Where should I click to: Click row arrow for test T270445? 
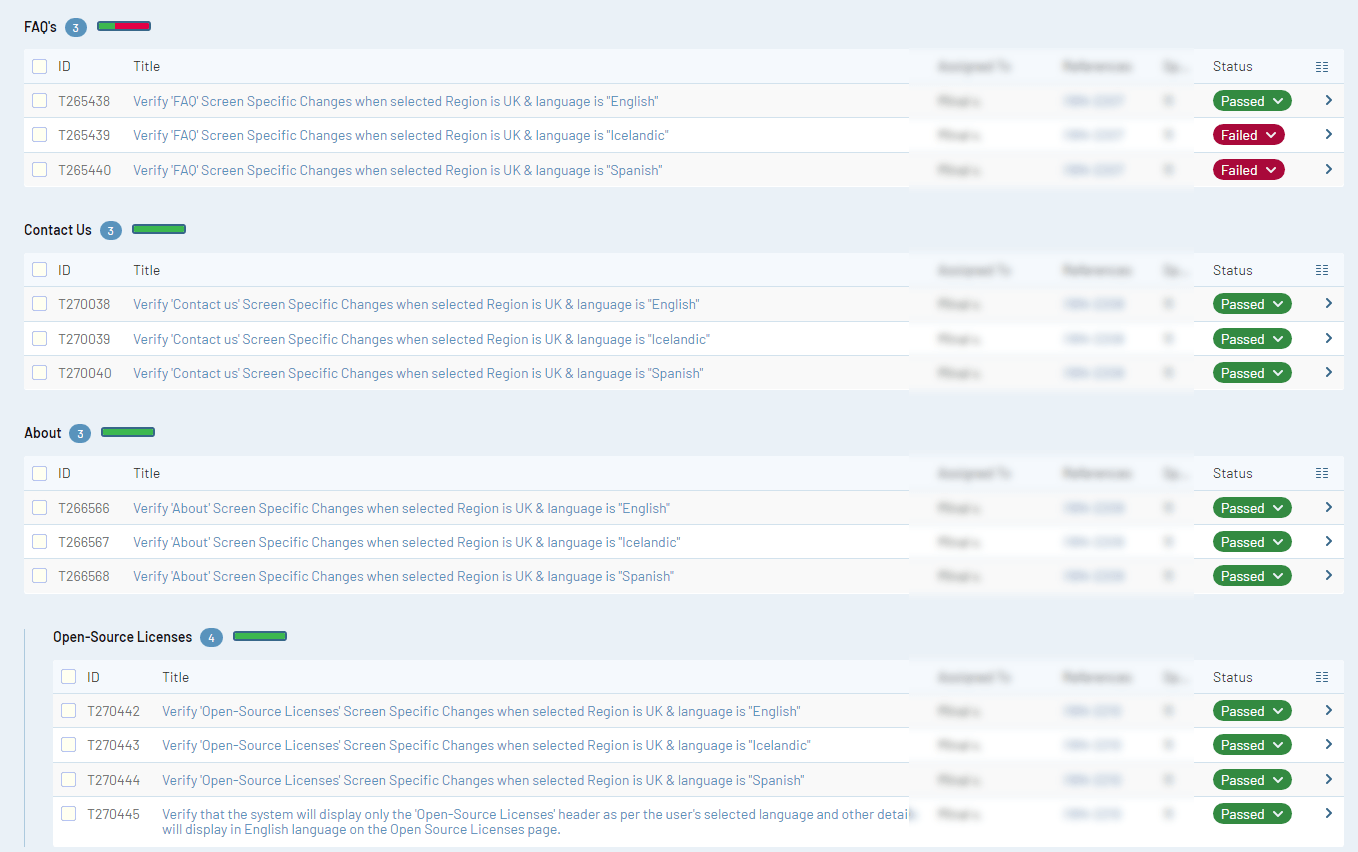point(1328,814)
